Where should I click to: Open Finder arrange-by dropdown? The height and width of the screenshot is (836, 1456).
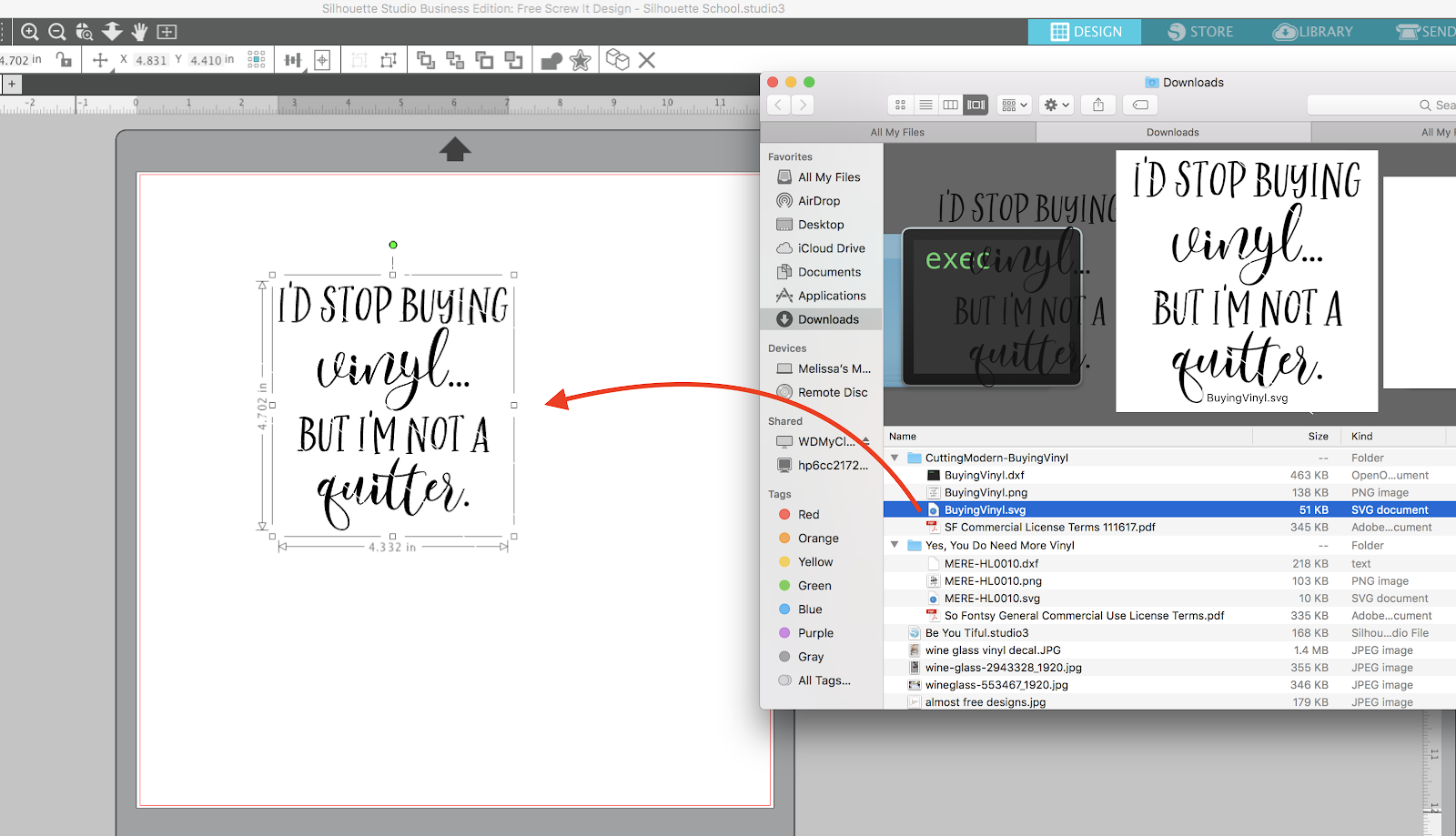[1014, 106]
